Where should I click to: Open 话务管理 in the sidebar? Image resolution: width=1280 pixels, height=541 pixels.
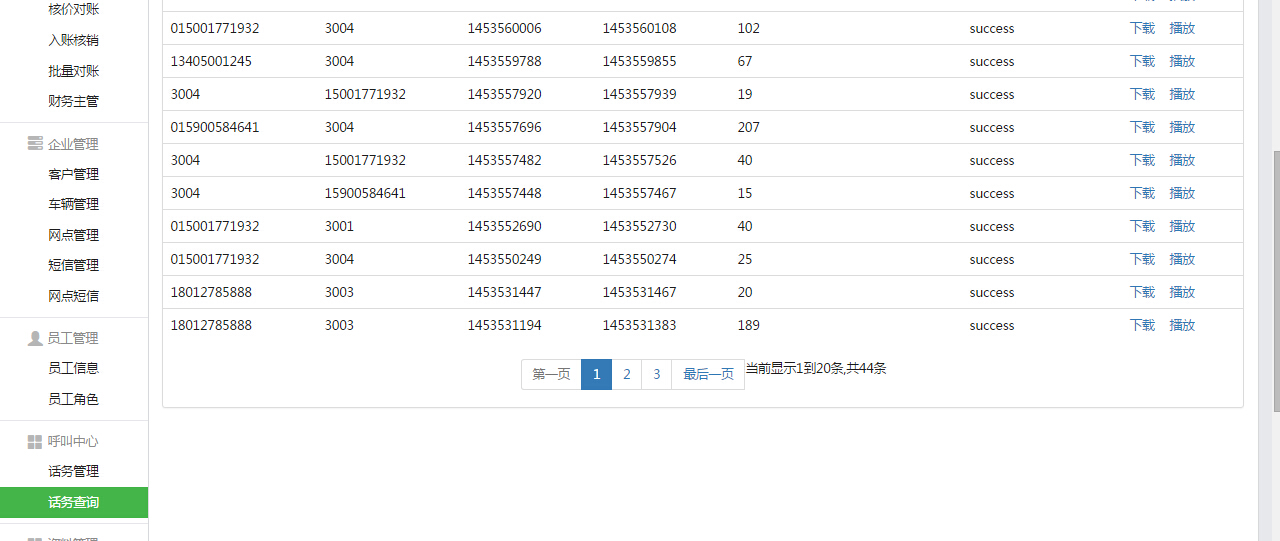(73, 471)
